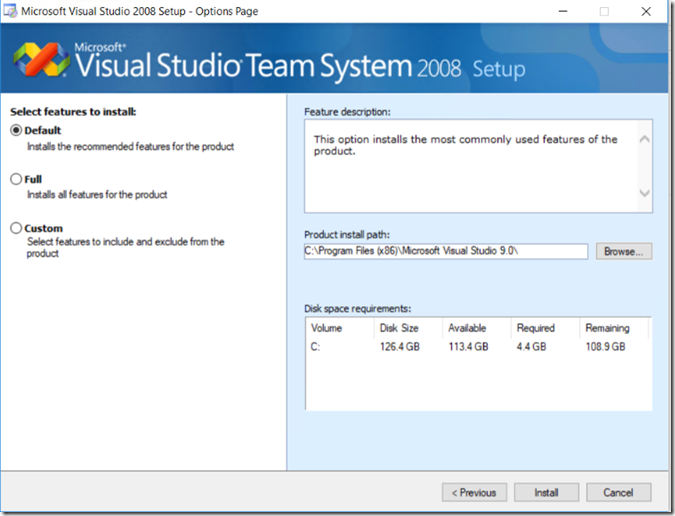Click the Visual Studio logo in banner

coord(41,62)
